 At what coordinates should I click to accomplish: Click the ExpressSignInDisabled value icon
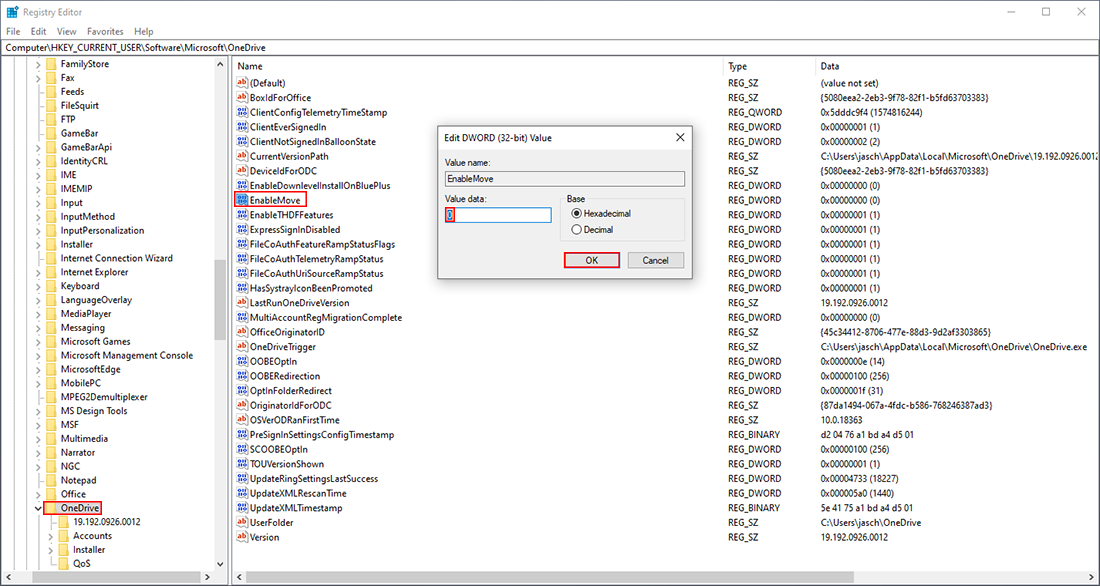[x=243, y=229]
